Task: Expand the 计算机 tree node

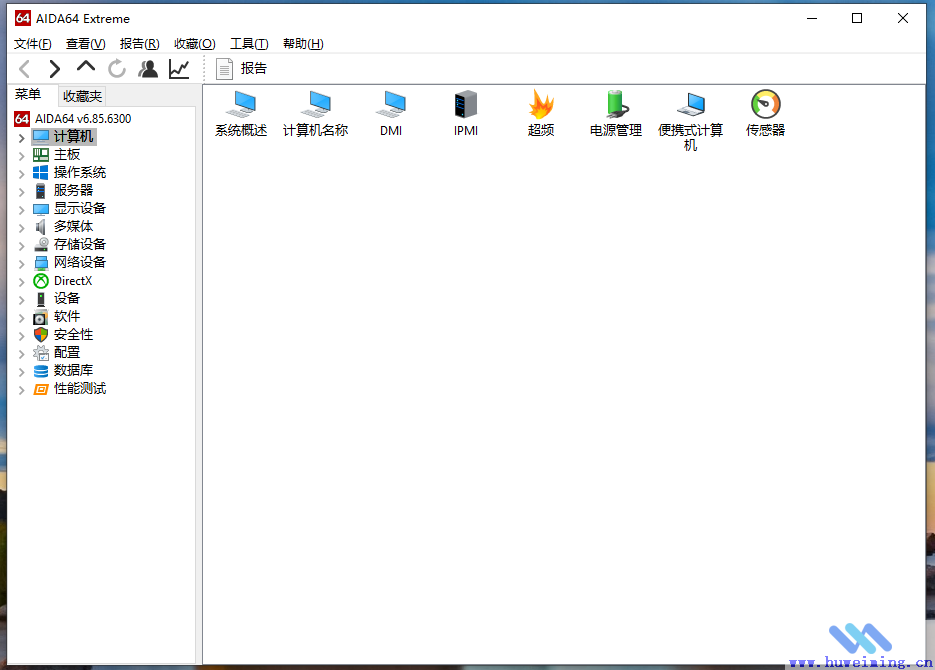Action: click(x=21, y=138)
